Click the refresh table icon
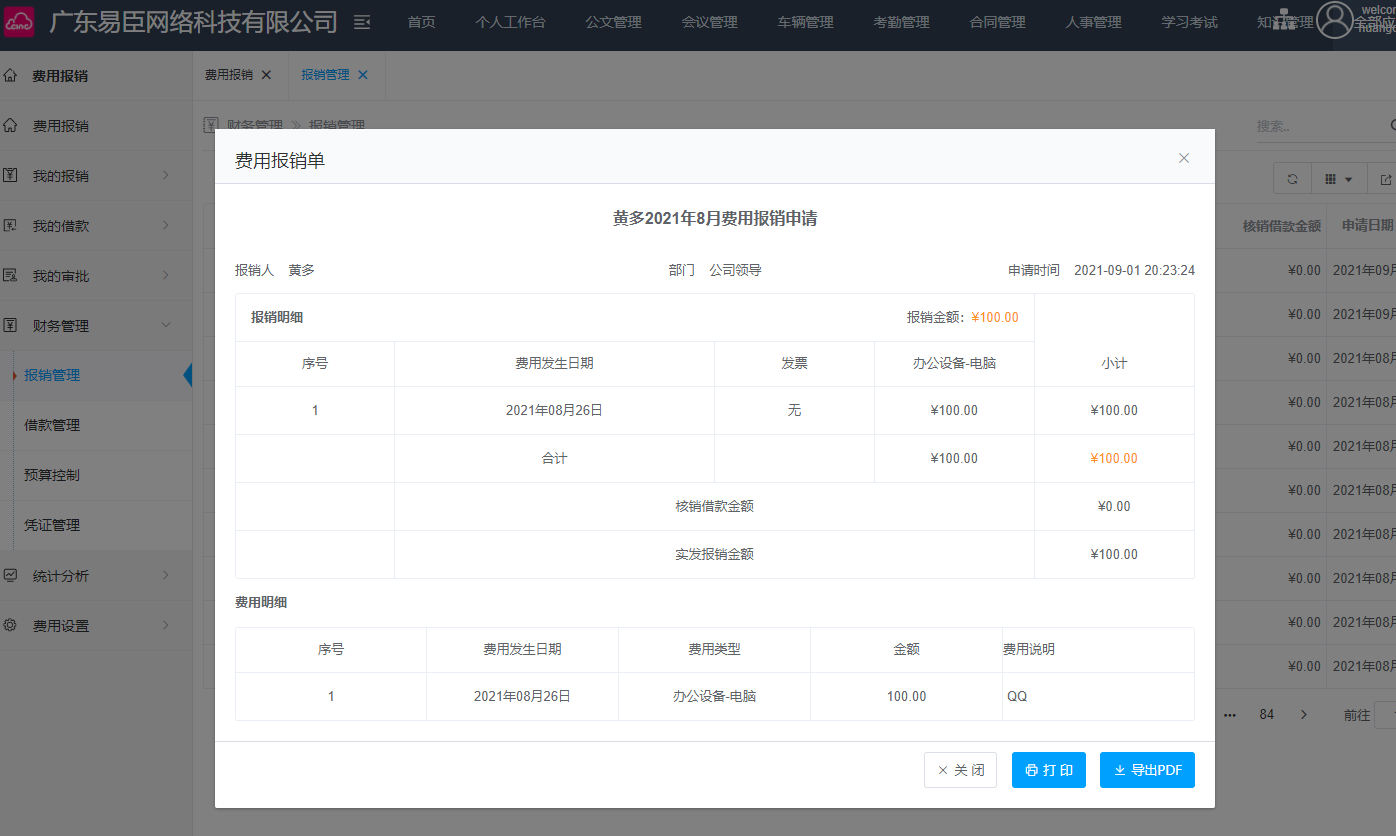The width and height of the screenshot is (1396, 836). tap(1292, 179)
